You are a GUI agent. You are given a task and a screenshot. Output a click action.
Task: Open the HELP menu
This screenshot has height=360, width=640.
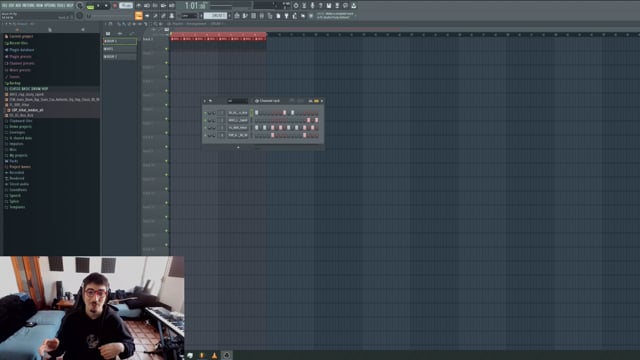coord(71,5)
